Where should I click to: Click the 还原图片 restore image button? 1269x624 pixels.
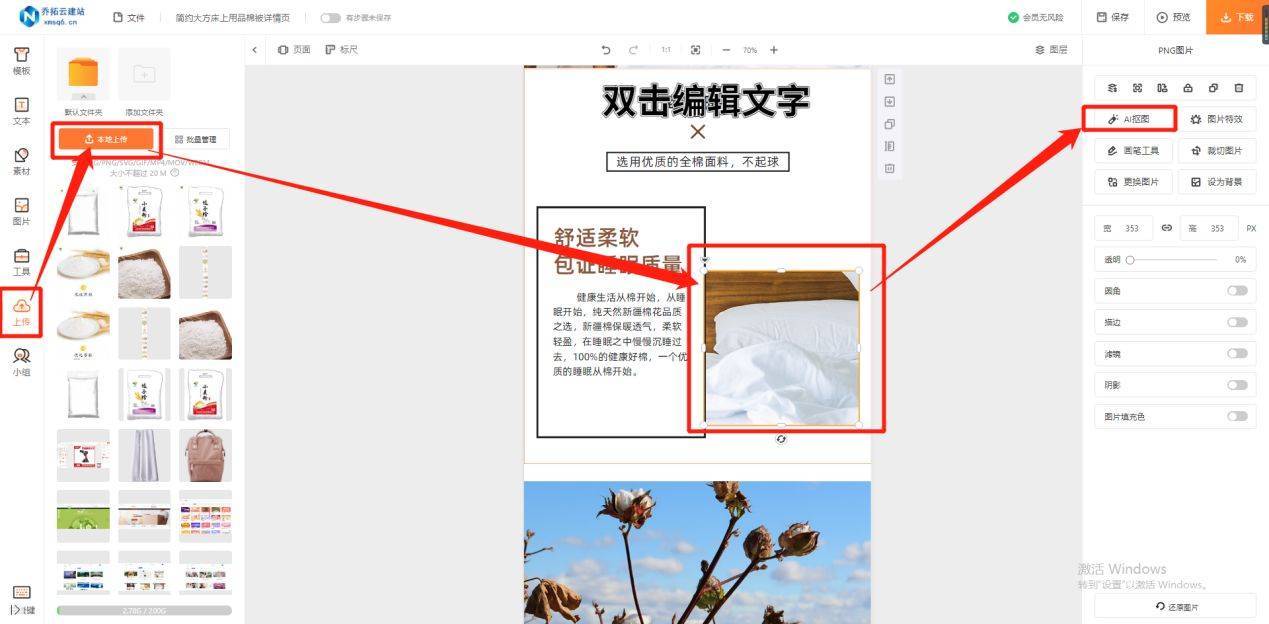point(1176,606)
